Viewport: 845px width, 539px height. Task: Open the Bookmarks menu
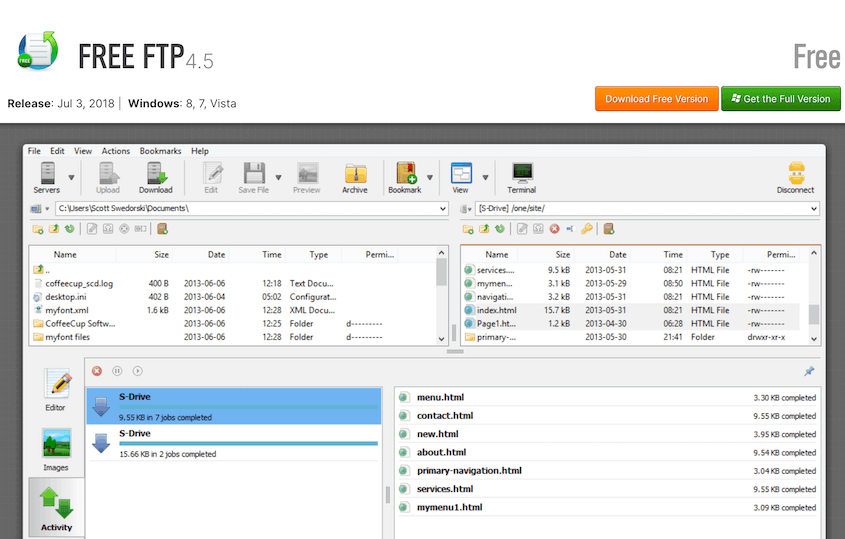161,151
